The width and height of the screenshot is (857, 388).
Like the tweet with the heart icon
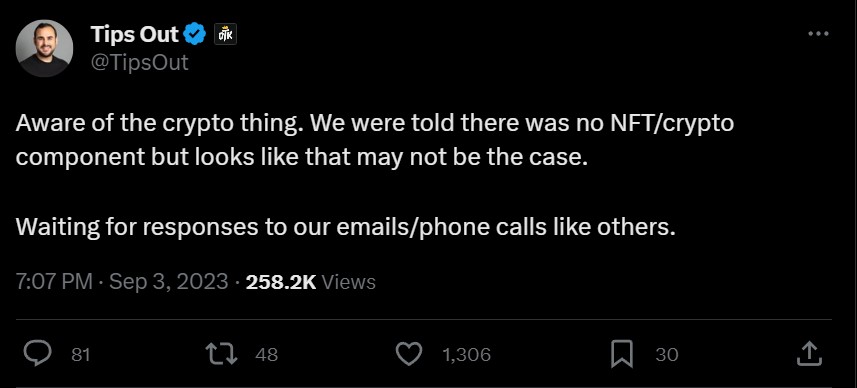pos(408,354)
